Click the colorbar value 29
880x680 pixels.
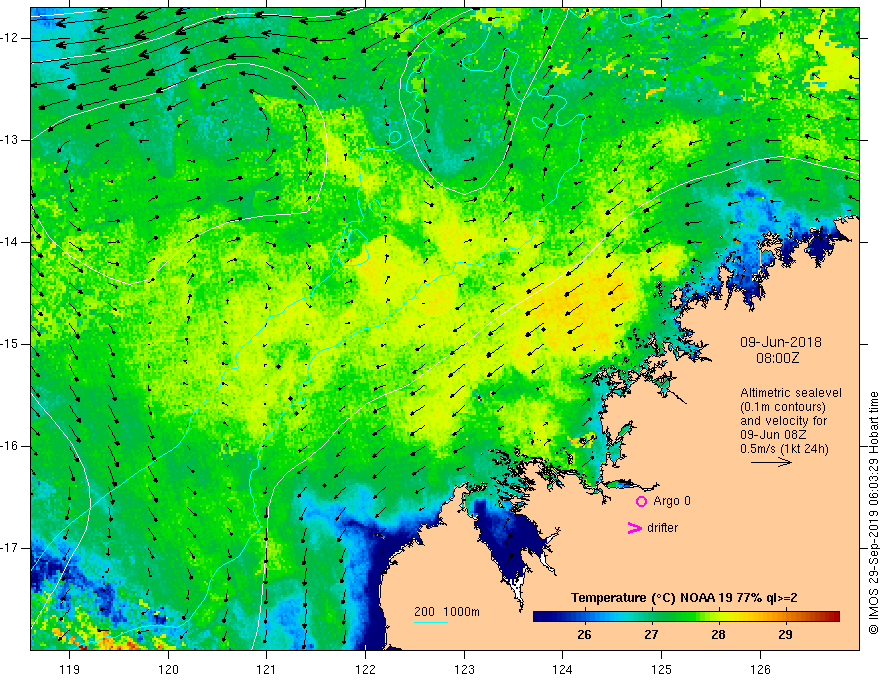coord(786,635)
